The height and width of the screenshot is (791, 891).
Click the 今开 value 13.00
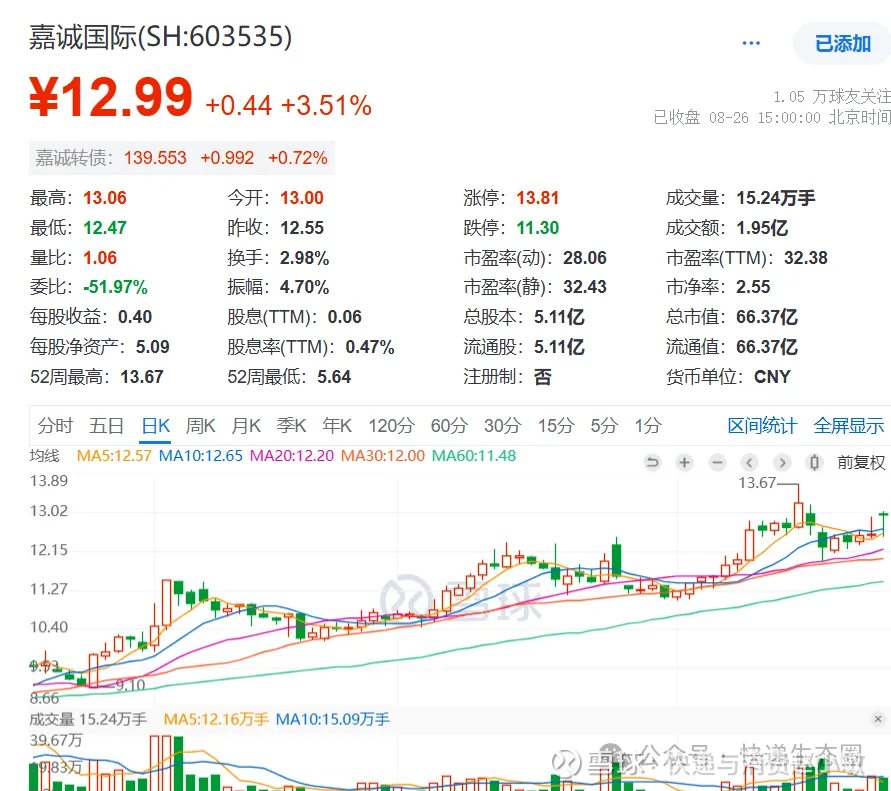click(x=302, y=198)
